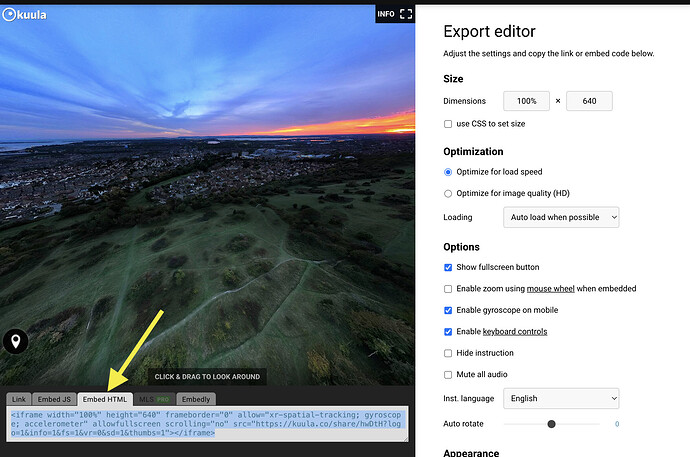This screenshot has height=457, width=690.
Task: Open the Loading dropdown menu
Action: [561, 217]
